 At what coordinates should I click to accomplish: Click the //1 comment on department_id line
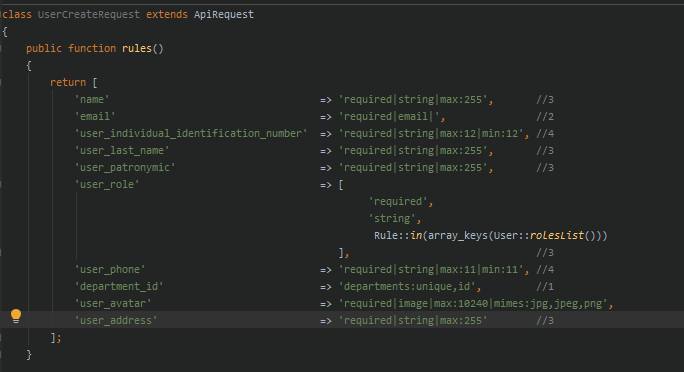click(x=545, y=287)
